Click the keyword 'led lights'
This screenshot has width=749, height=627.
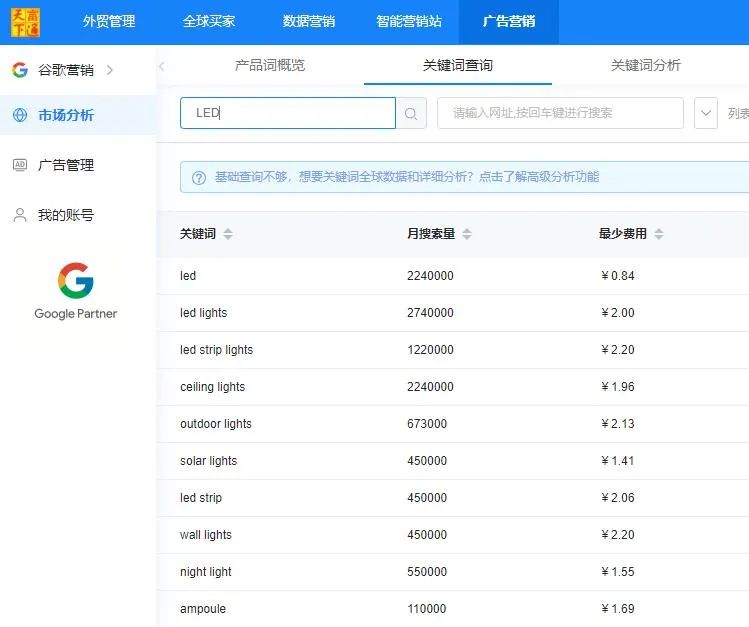203,313
